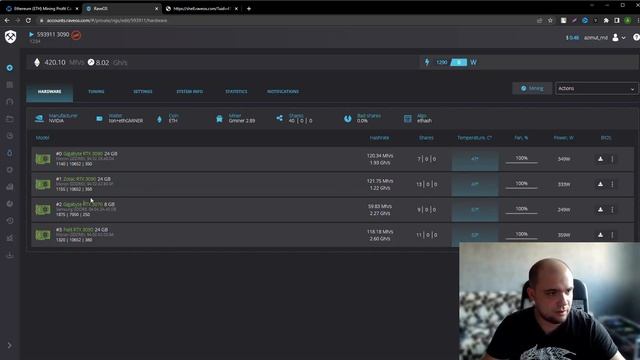Viewport: 640px width, 360px height.
Task: Click the wallet icon beside ton+ethGAINER
Action: (x=99, y=118)
